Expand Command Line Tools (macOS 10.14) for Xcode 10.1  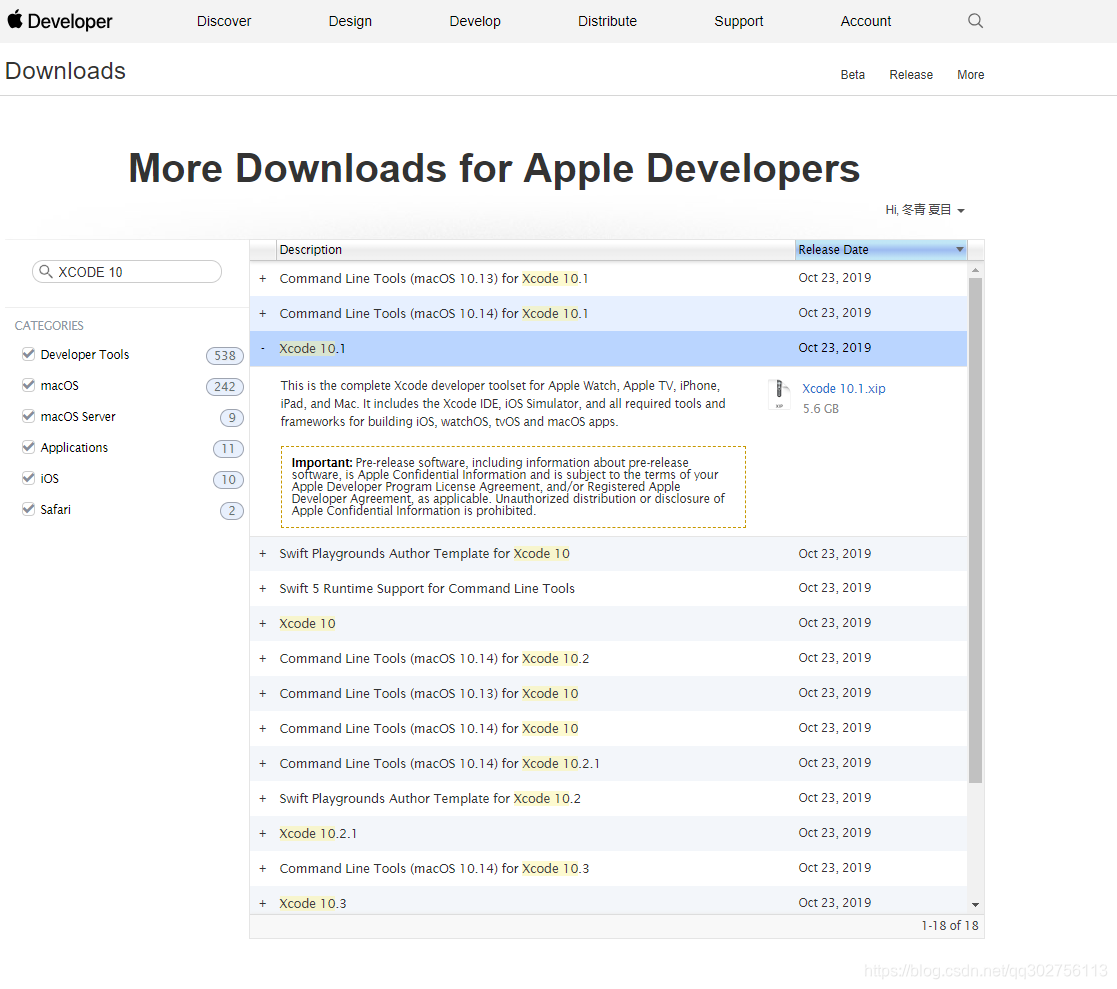[x=263, y=314]
